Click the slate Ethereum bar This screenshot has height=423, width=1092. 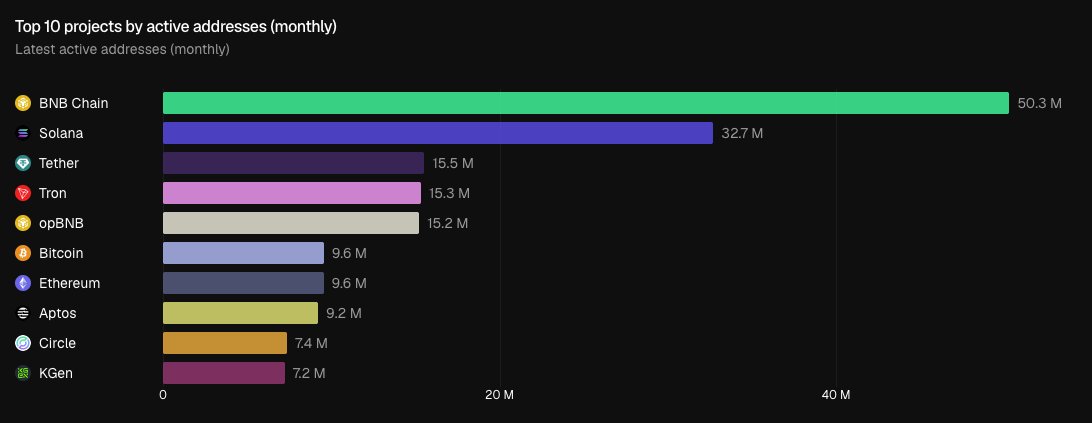click(243, 283)
